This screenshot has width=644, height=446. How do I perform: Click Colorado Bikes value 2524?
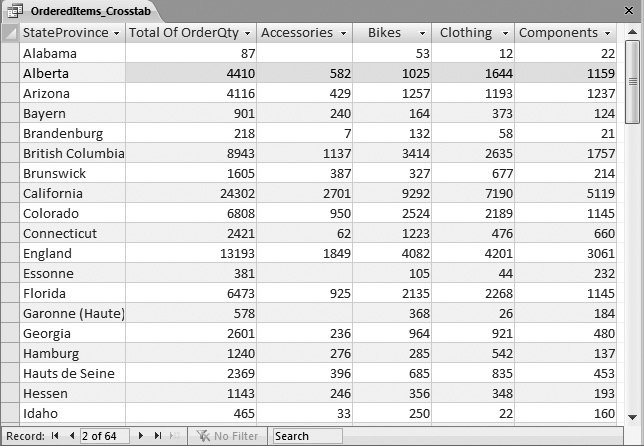(392, 214)
